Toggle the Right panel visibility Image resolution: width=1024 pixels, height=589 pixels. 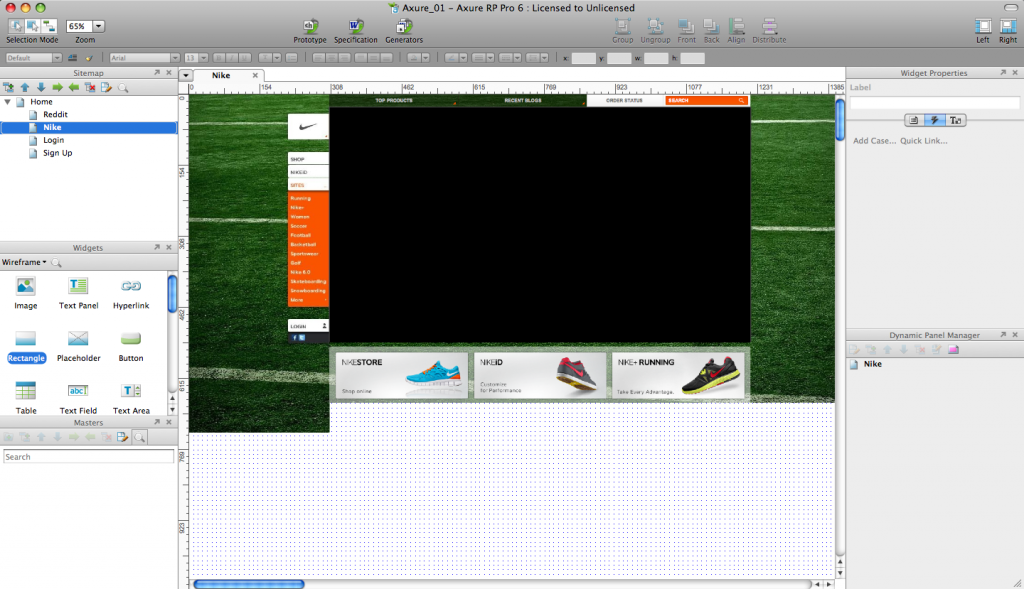[x=1008, y=26]
